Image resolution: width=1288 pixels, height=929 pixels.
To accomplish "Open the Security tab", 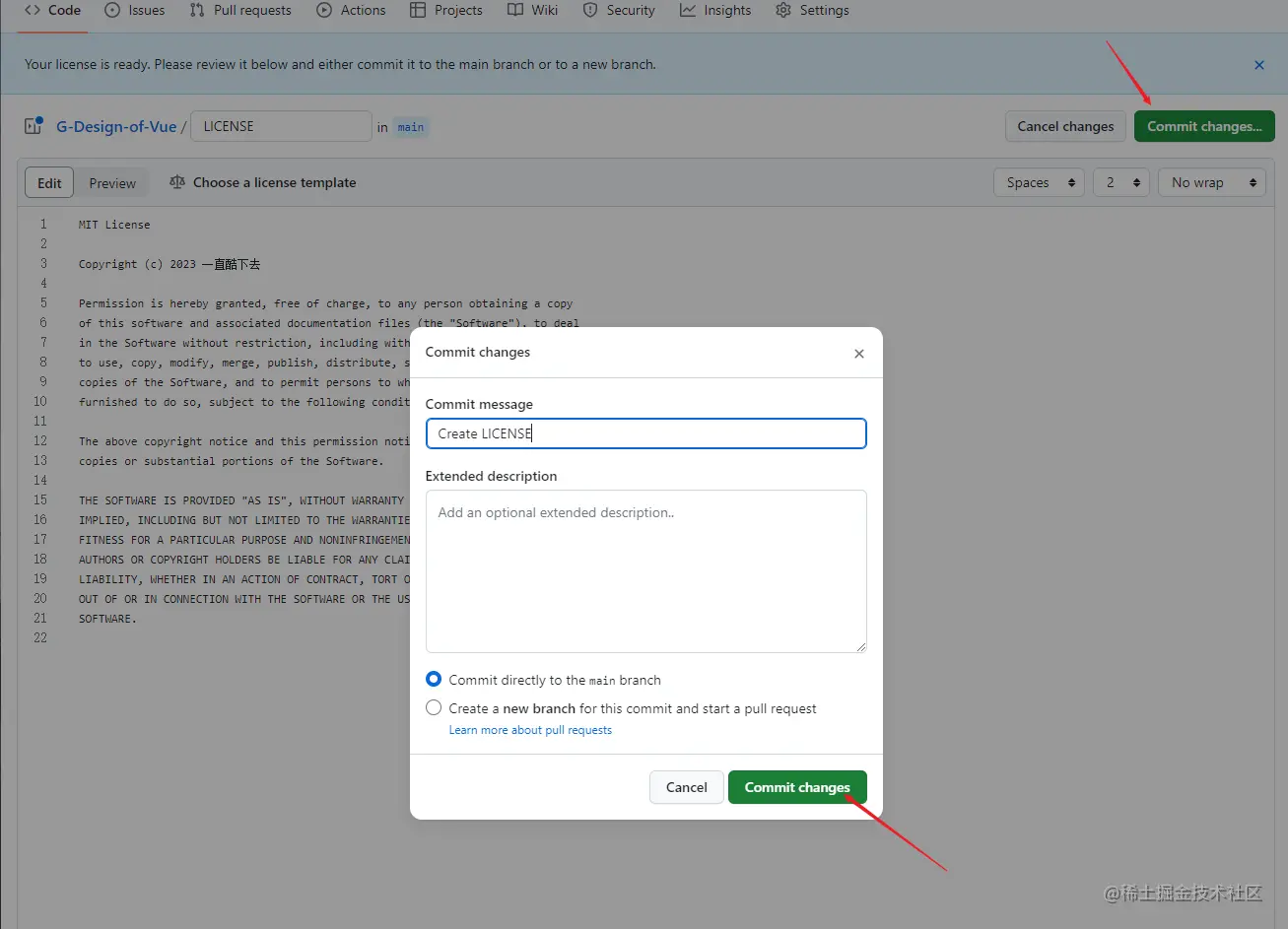I will coord(619,10).
